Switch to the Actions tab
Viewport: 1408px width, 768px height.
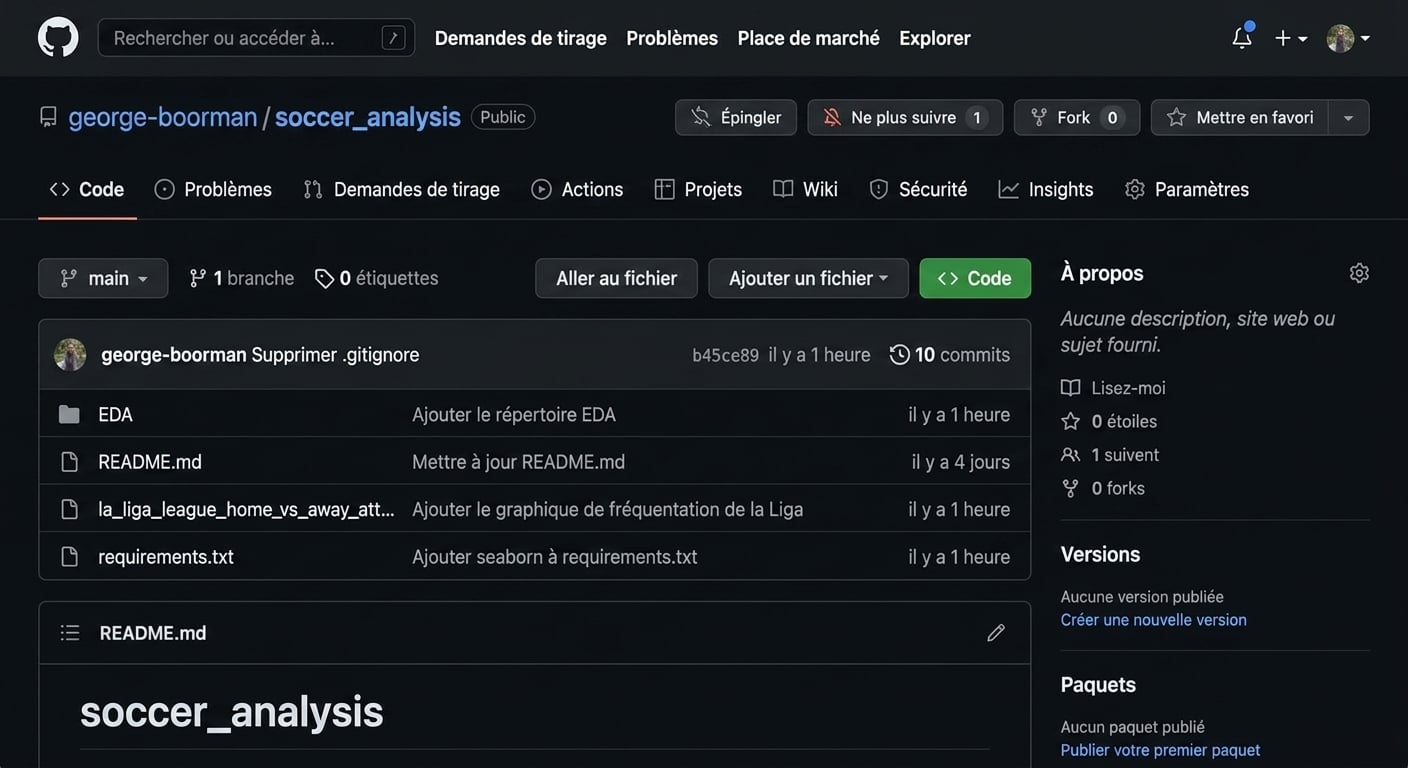(x=577, y=189)
